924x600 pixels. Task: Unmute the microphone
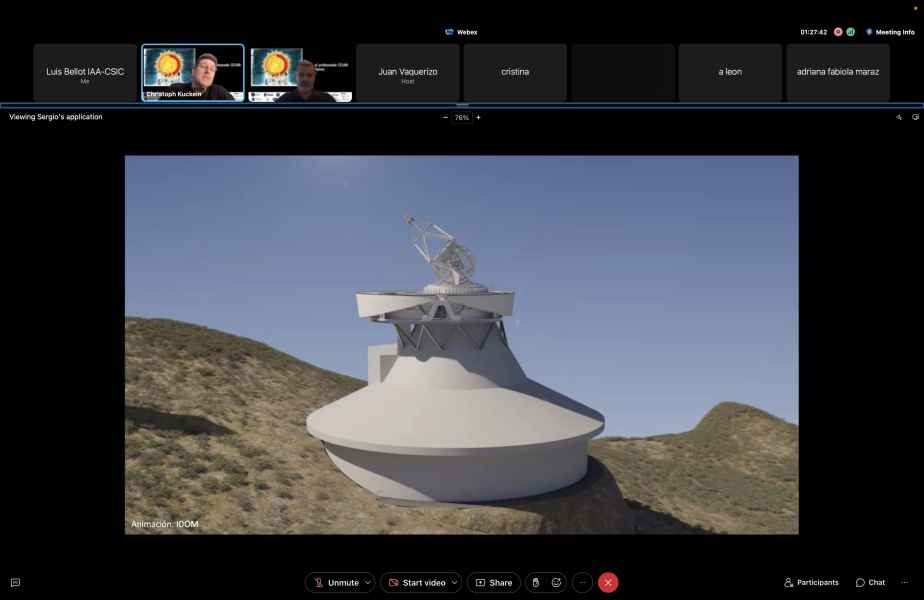[334, 582]
